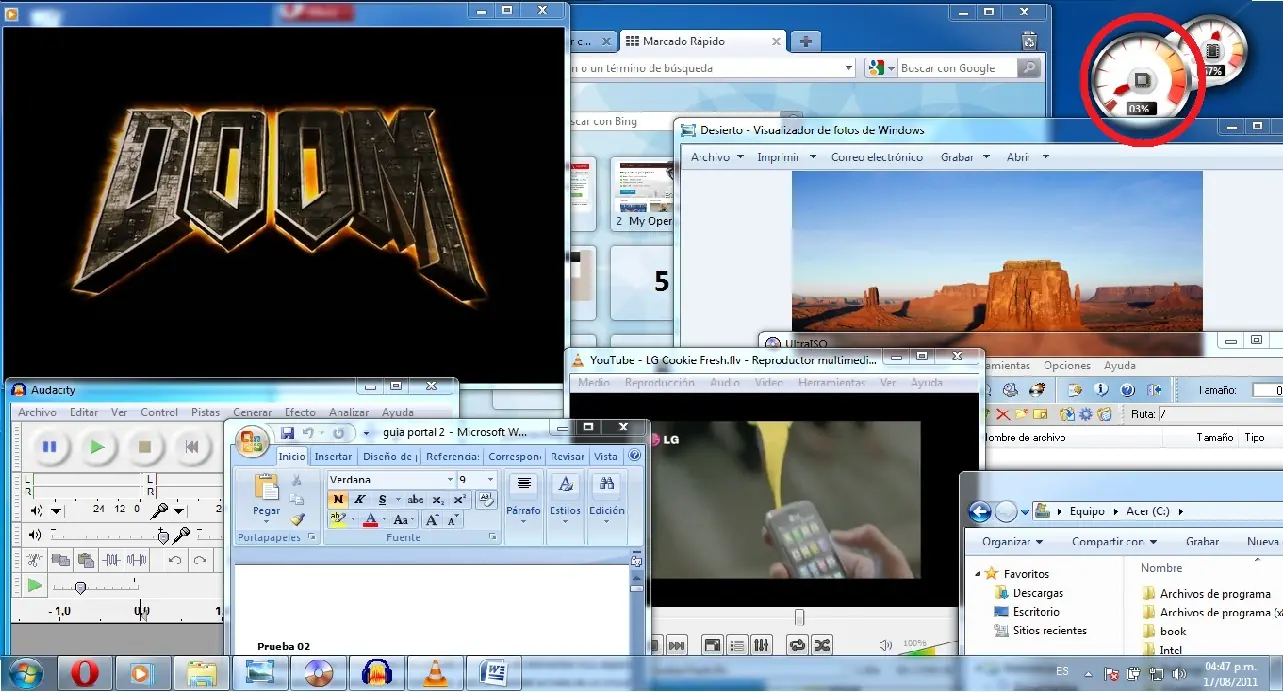Click the VLC Next track button
Screen dimensions: 1283x692
click(677, 645)
